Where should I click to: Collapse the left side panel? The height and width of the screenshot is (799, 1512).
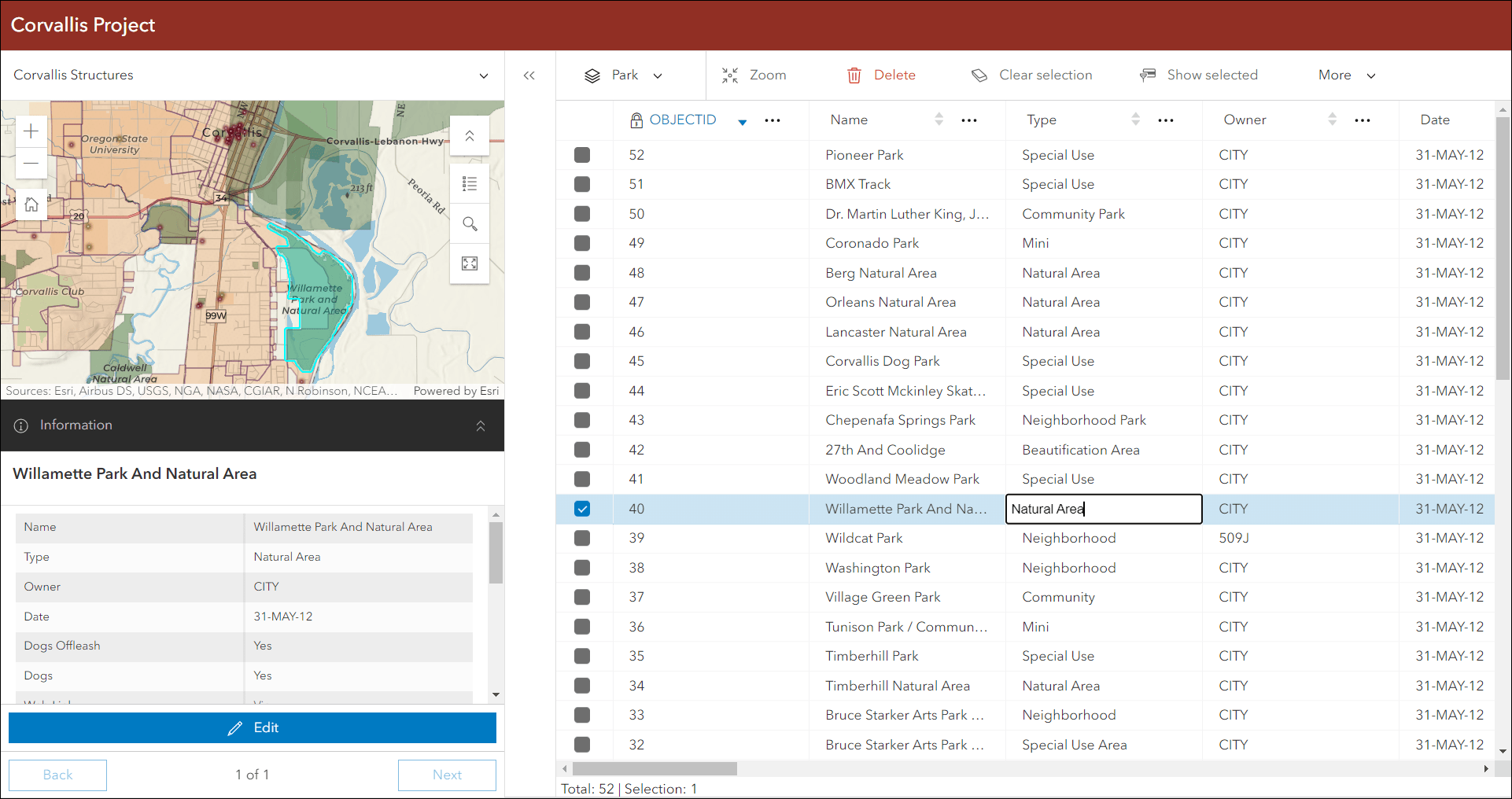point(529,75)
